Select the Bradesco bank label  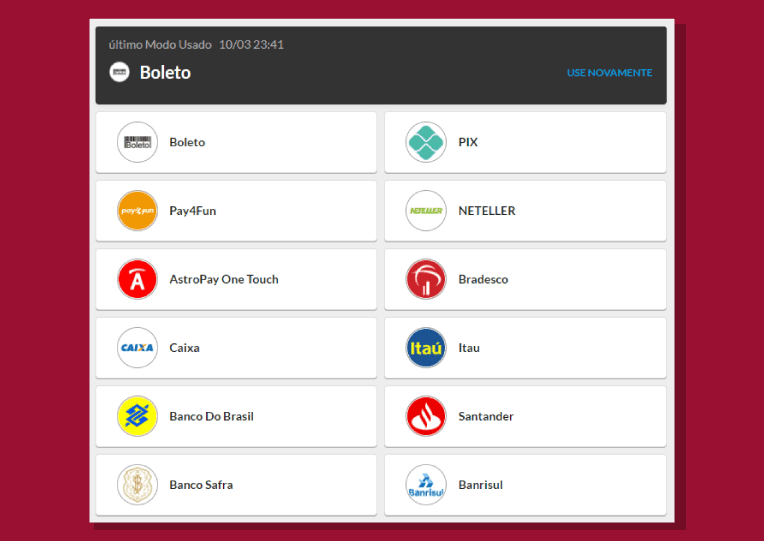(x=483, y=279)
